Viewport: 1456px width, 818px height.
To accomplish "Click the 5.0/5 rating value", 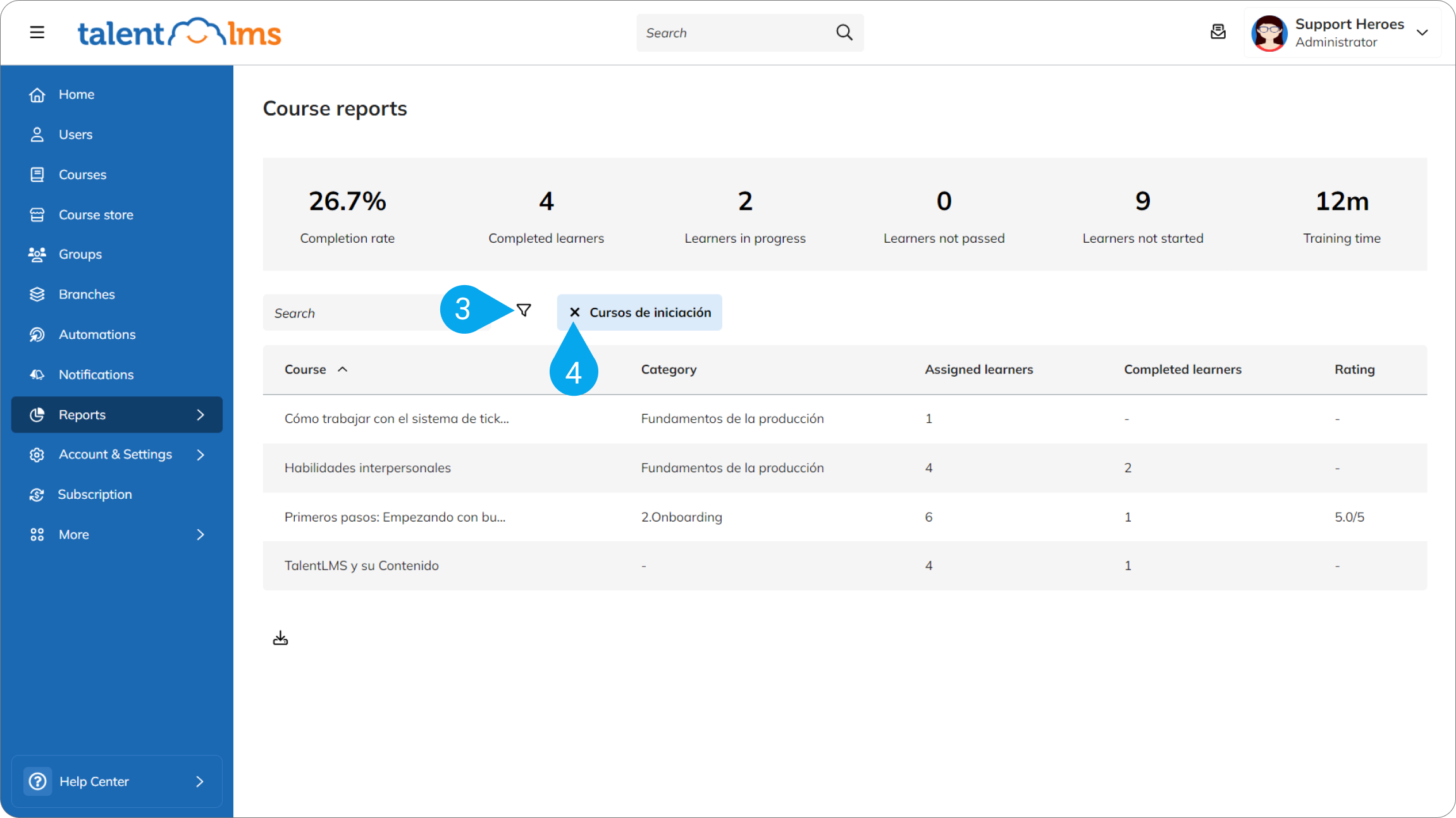I will click(x=1349, y=517).
